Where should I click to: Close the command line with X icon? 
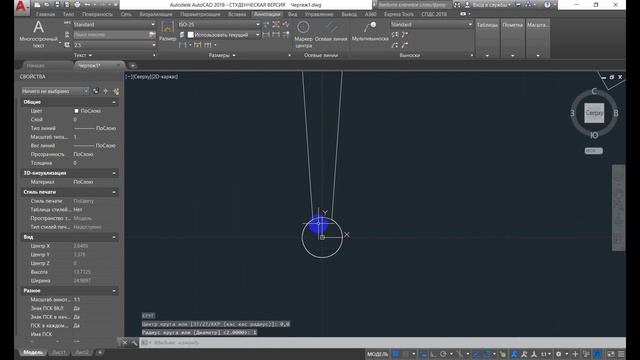pyautogui.click(x=124, y=343)
